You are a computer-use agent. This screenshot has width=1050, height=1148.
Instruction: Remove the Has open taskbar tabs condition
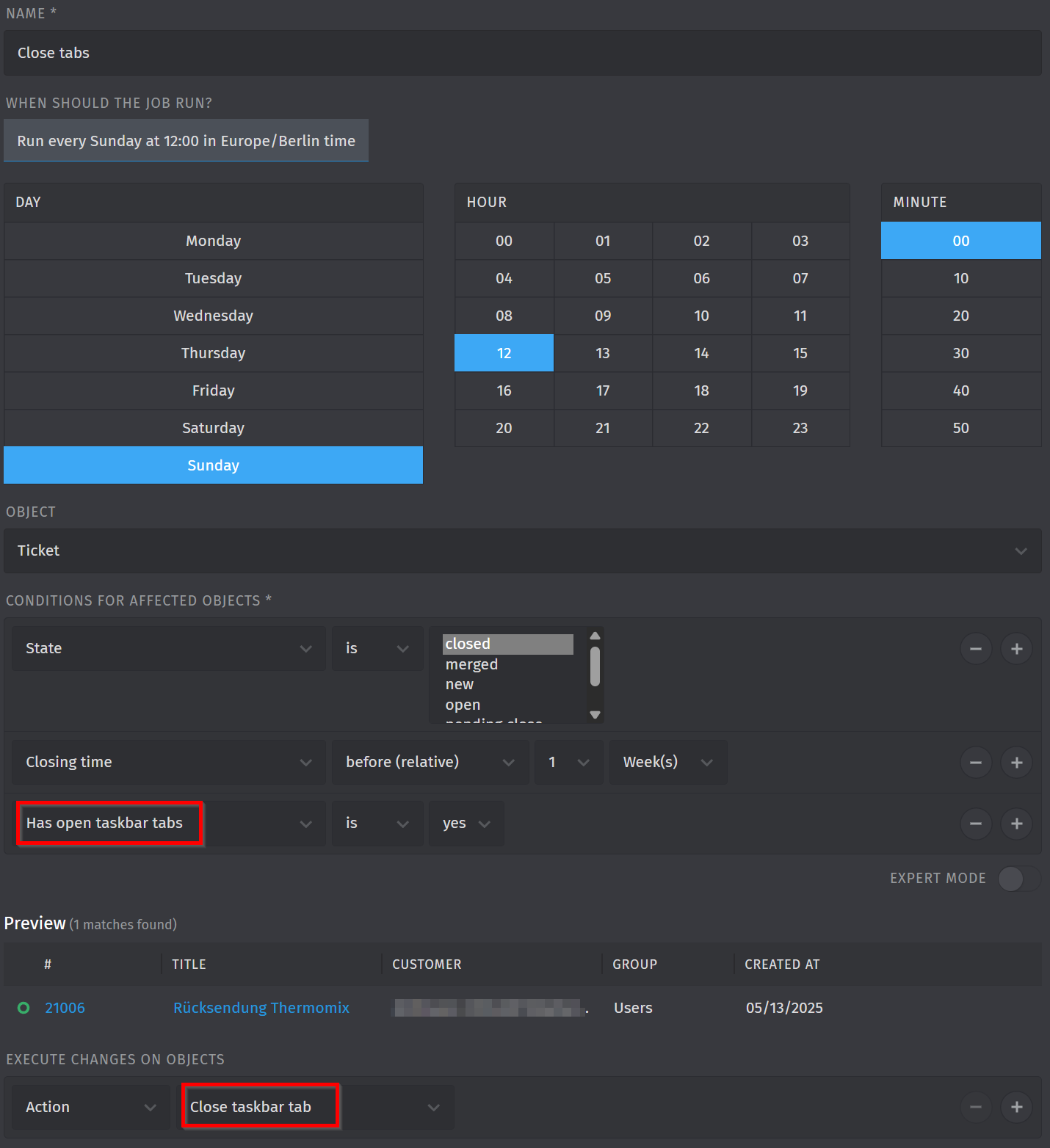tap(975, 824)
